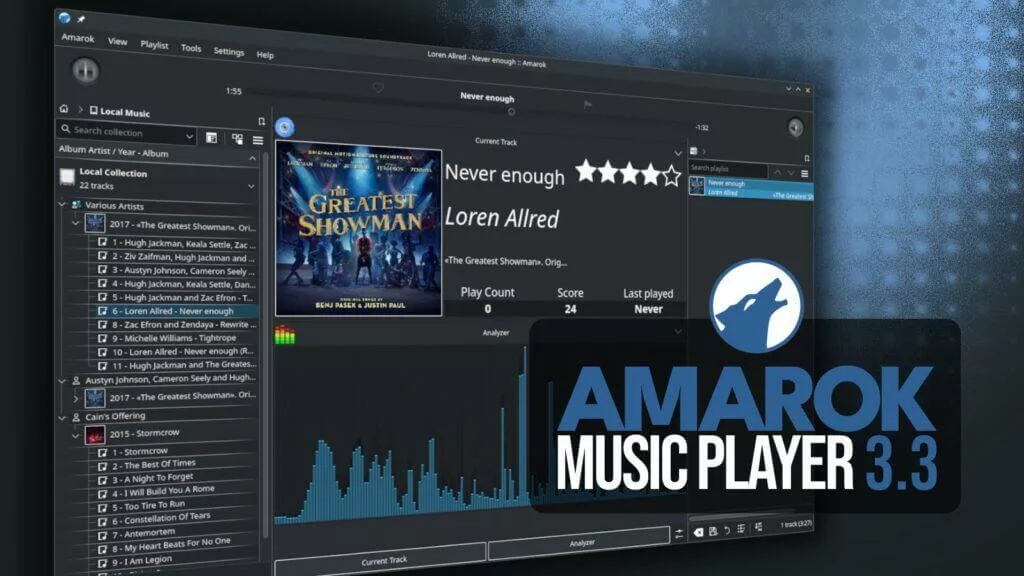Click the Local Collection icon
The image size is (1024, 576).
(x=67, y=177)
